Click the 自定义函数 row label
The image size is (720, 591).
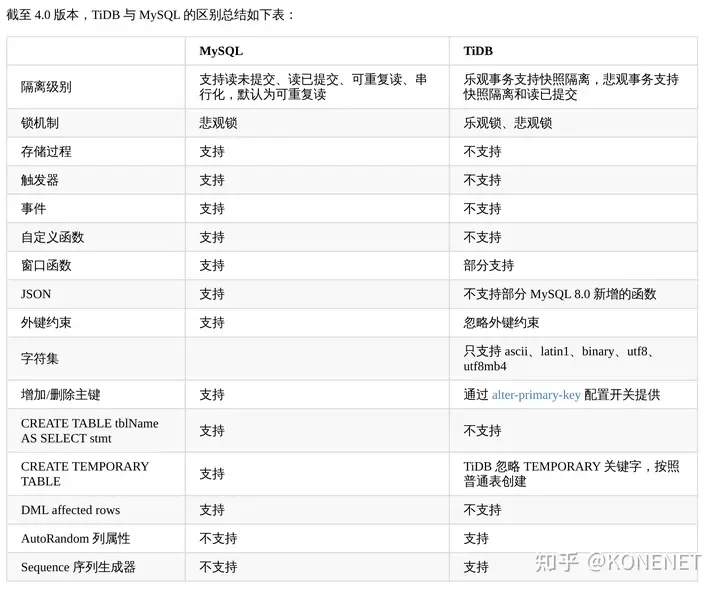point(52,237)
